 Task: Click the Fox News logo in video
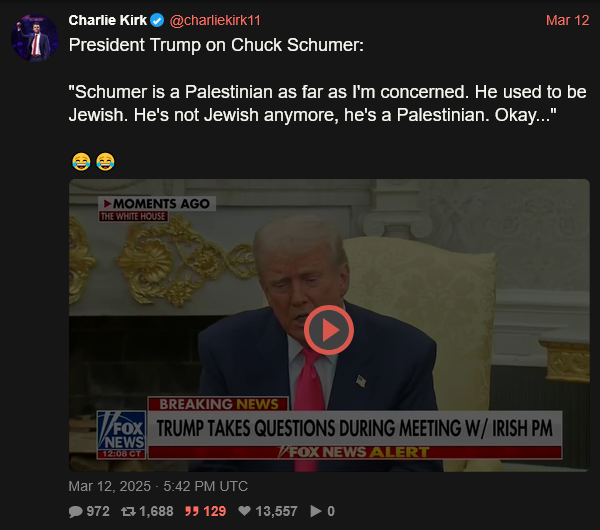coord(121,435)
